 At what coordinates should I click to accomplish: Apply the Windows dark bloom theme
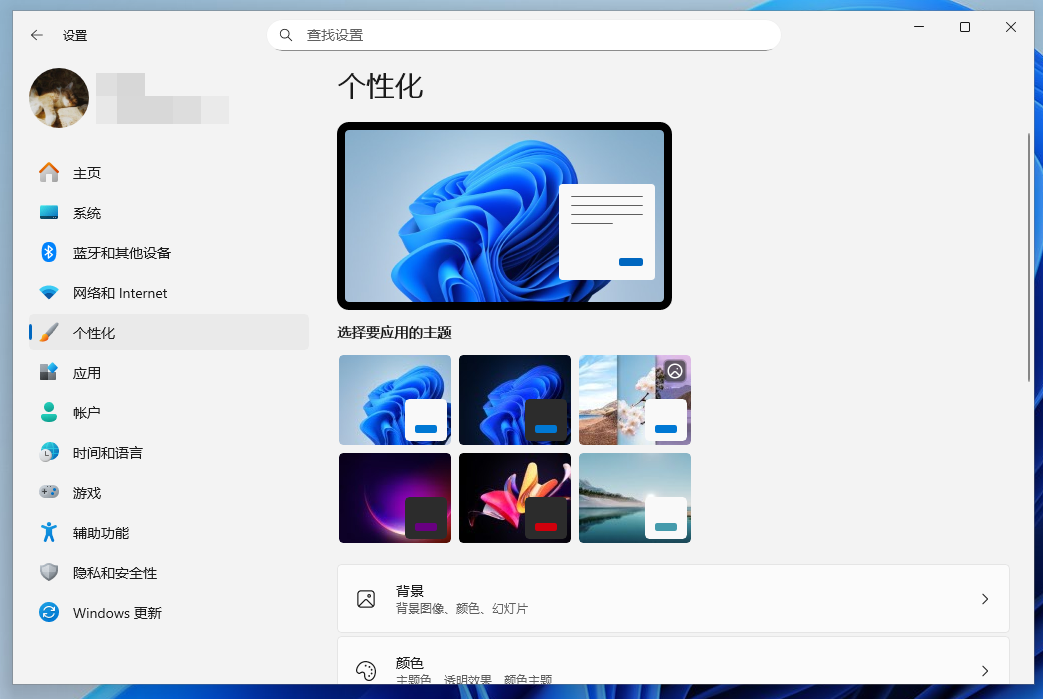[515, 400]
